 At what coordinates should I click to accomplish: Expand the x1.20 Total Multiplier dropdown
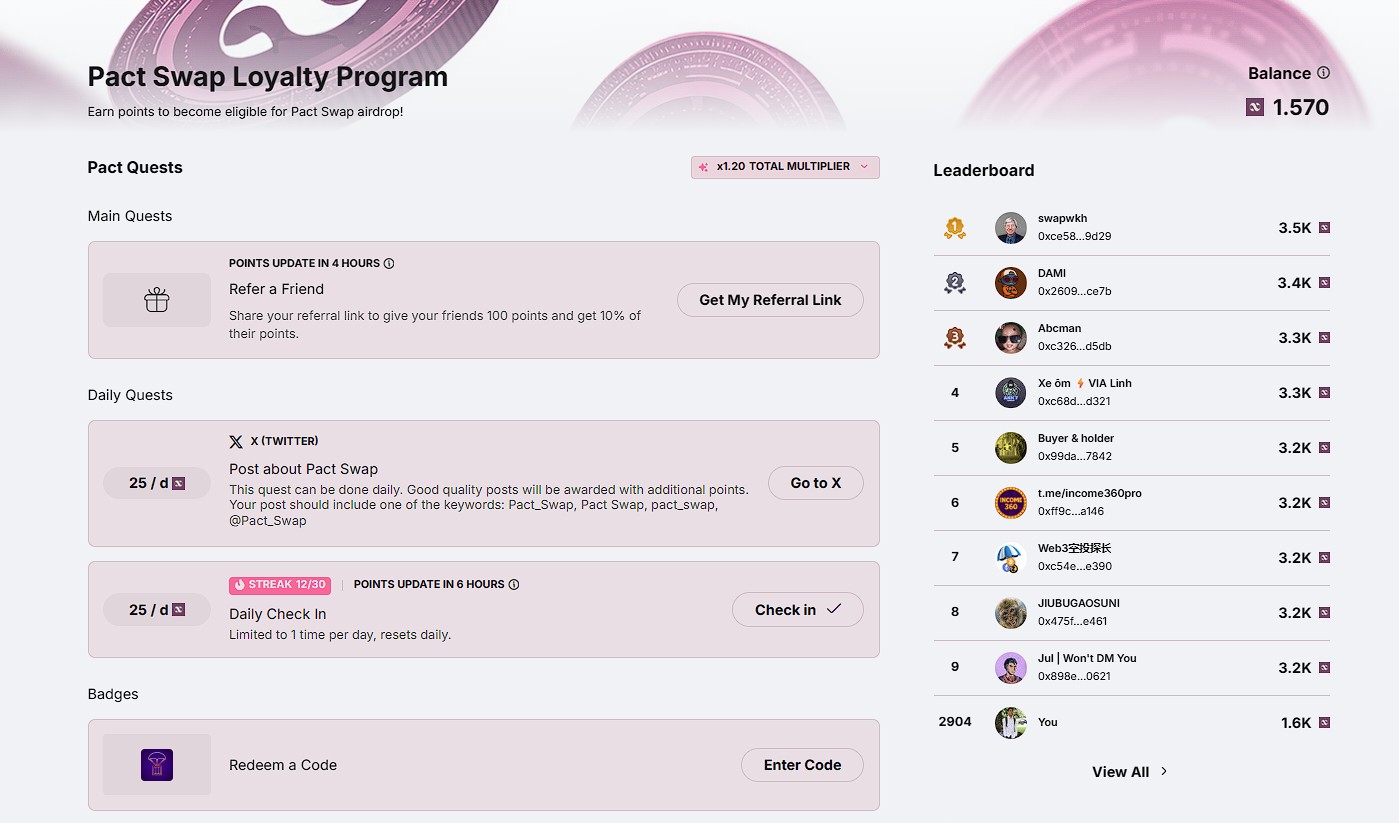pyautogui.click(x=785, y=167)
